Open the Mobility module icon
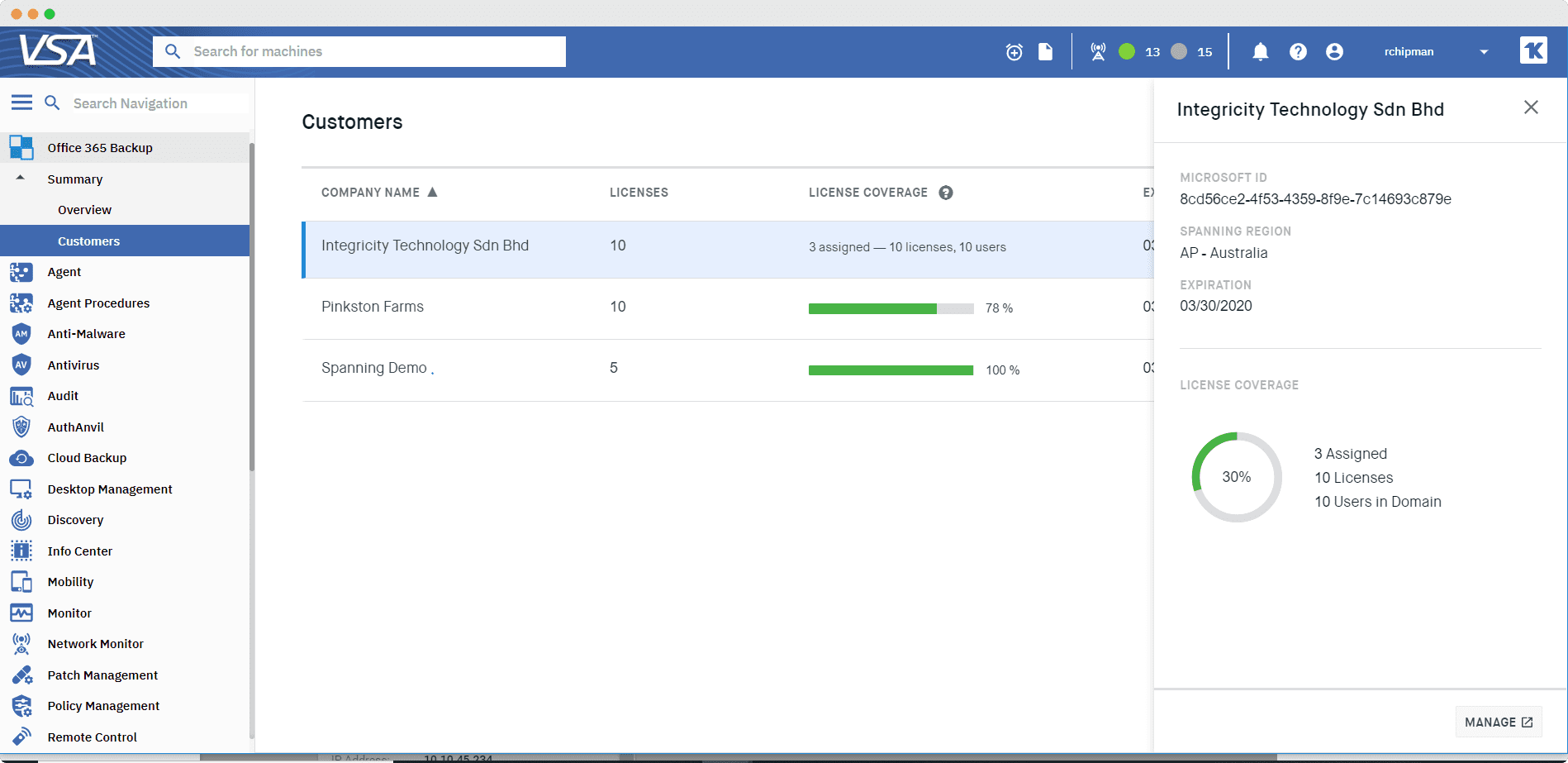The height and width of the screenshot is (763, 1568). [x=21, y=582]
